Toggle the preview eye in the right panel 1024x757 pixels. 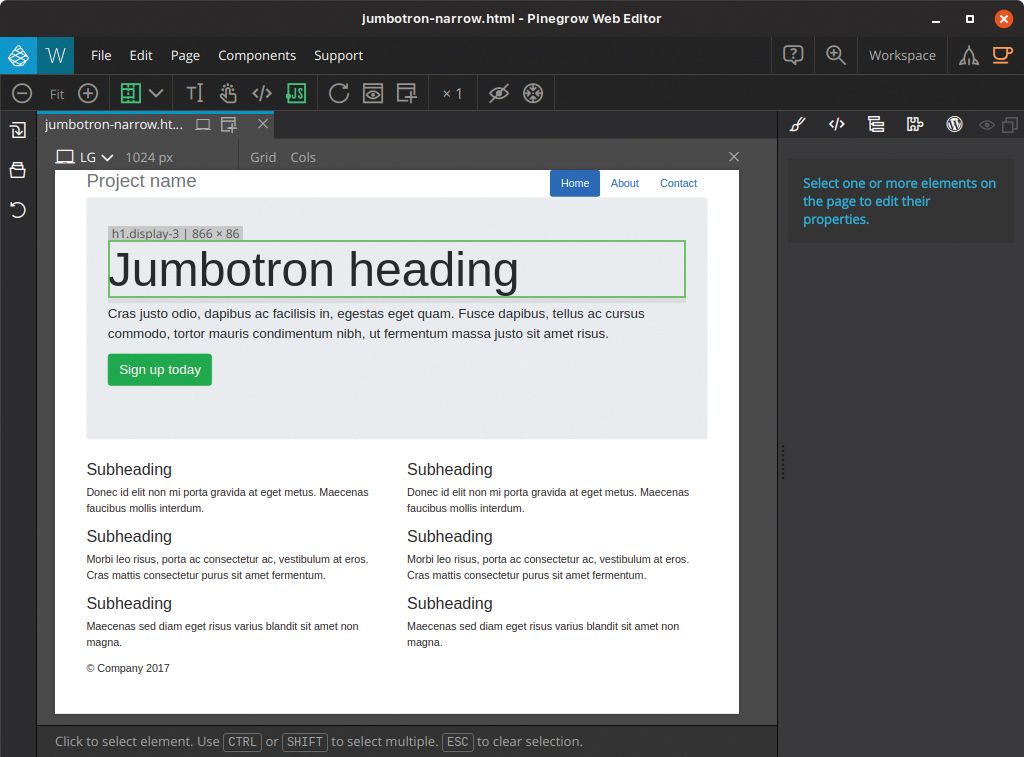point(986,124)
